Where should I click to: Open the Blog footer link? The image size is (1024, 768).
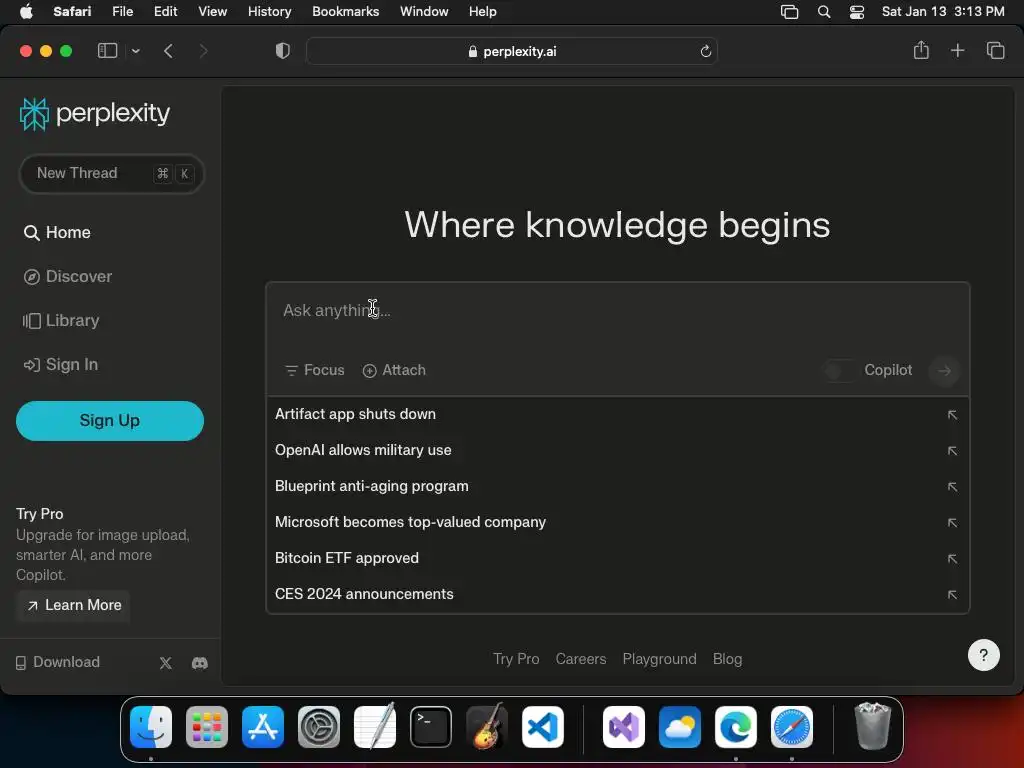click(x=727, y=659)
